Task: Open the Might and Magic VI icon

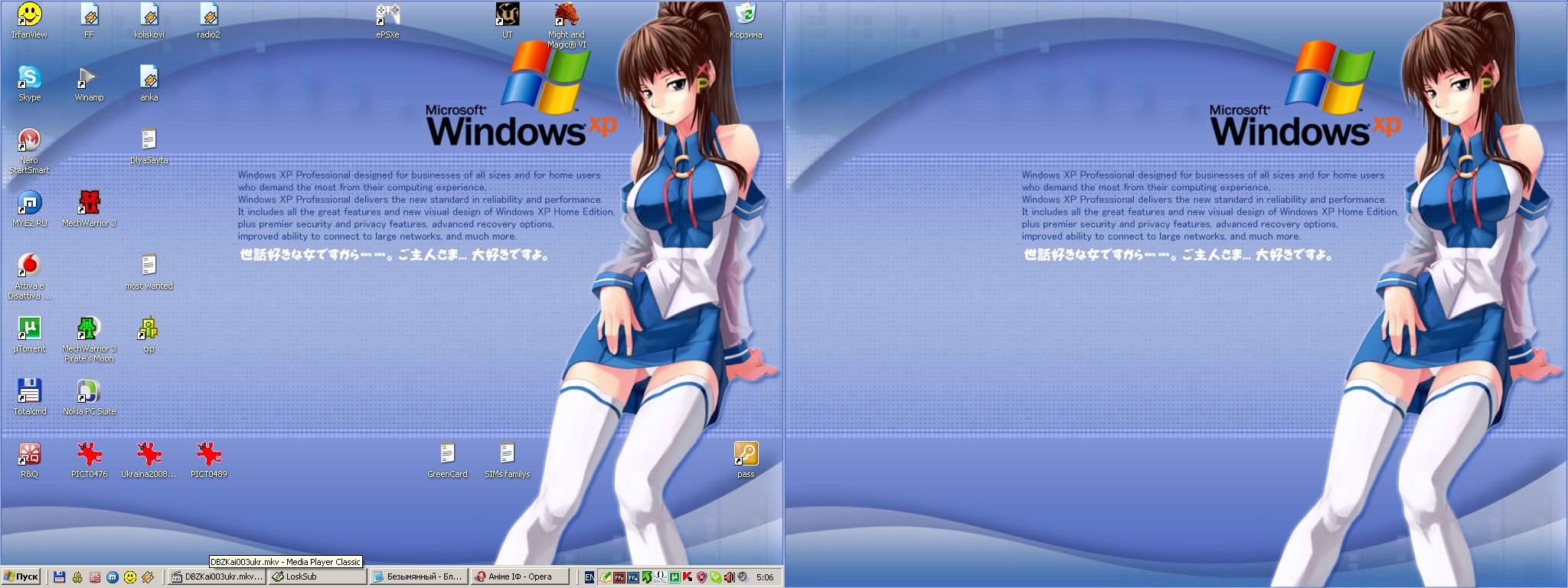Action: coord(566,15)
